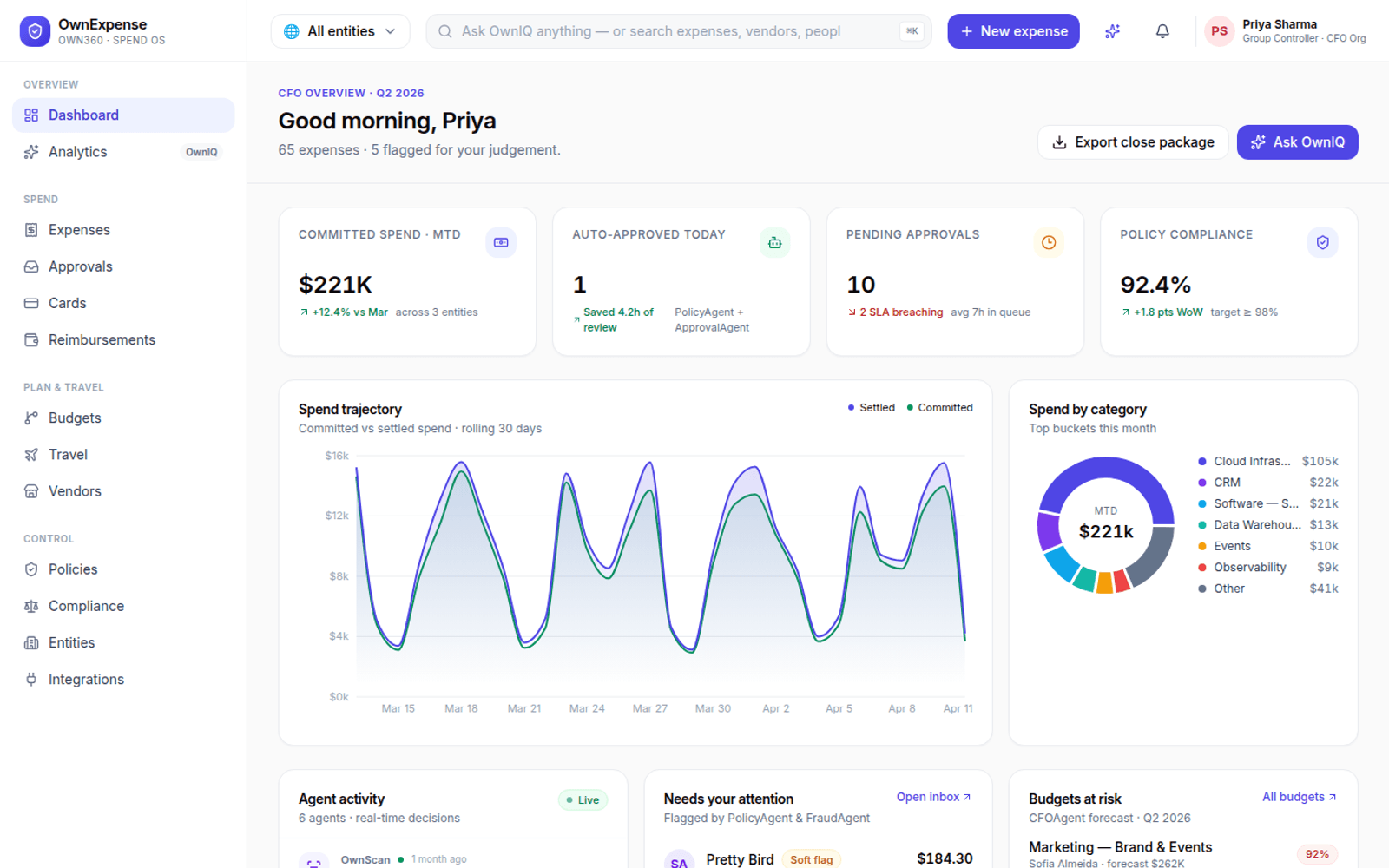
Task: Click the +12.4% vs Mar trend text
Action: point(350,312)
